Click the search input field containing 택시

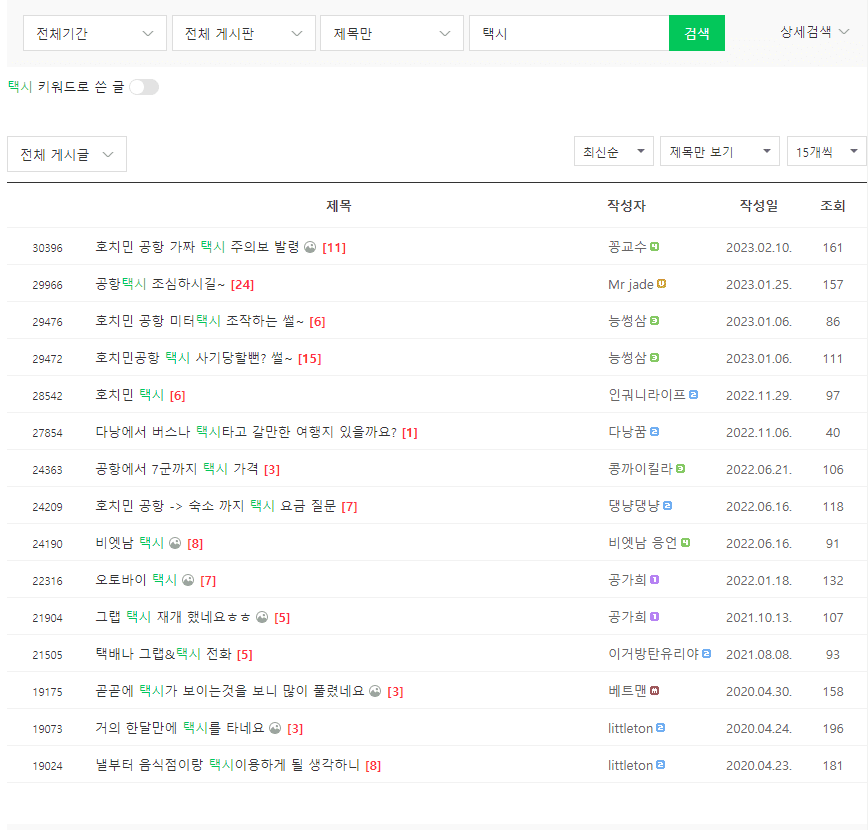tap(568, 33)
